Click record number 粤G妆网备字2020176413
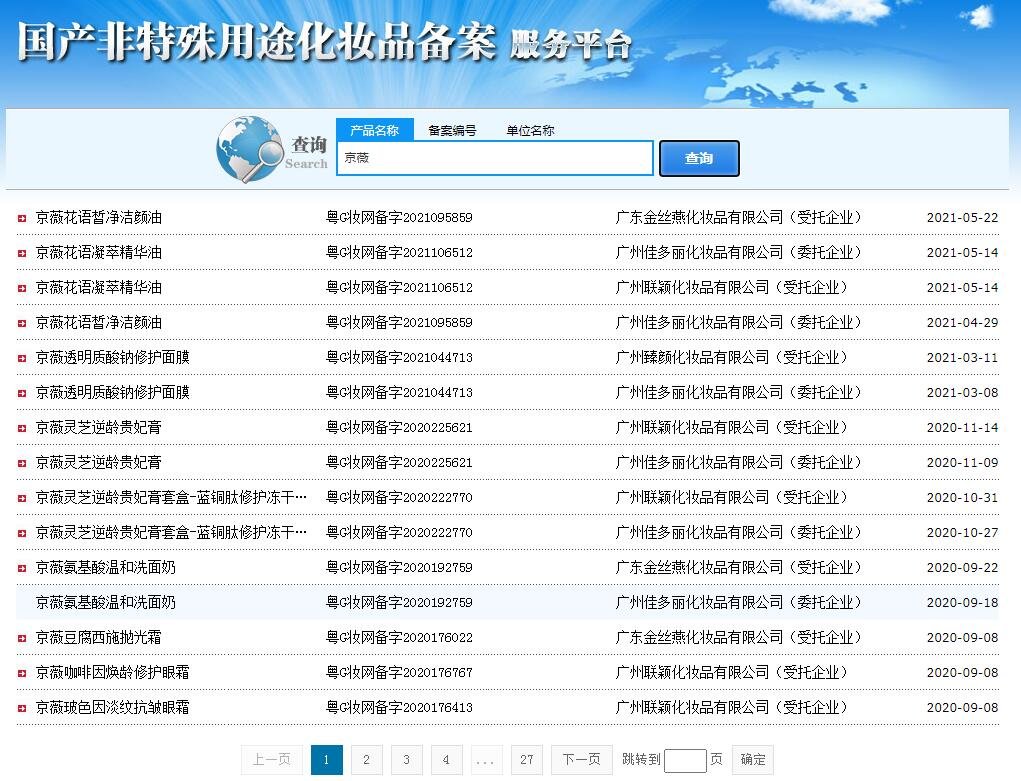1021x781 pixels. tap(399, 708)
